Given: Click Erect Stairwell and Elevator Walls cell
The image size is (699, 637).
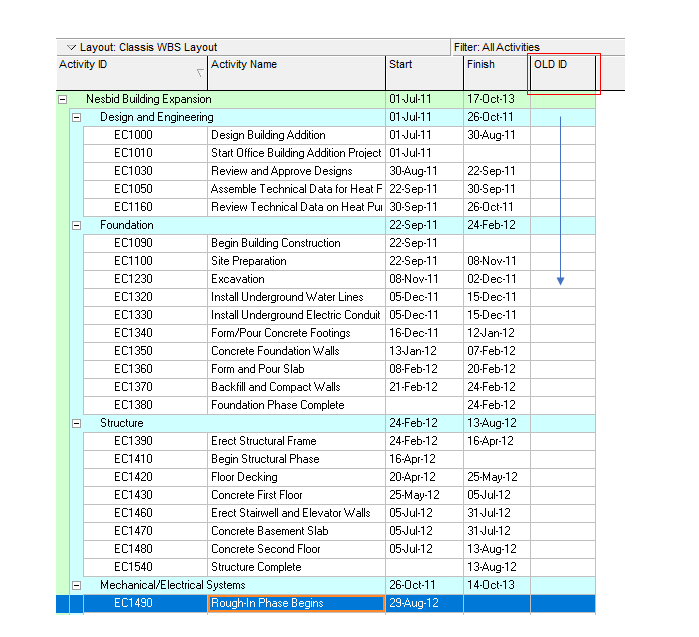Looking at the screenshot, I should click(x=296, y=513).
